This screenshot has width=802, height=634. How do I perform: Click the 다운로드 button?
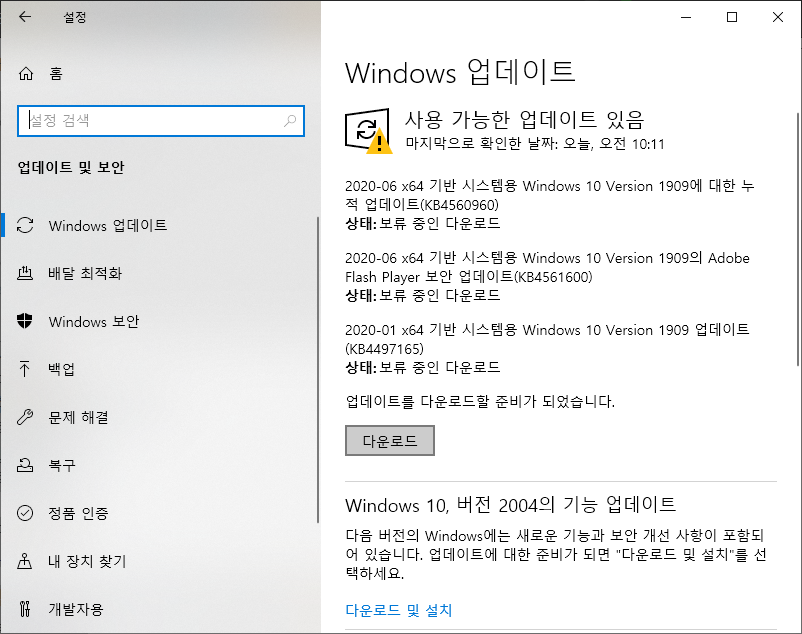click(x=390, y=440)
